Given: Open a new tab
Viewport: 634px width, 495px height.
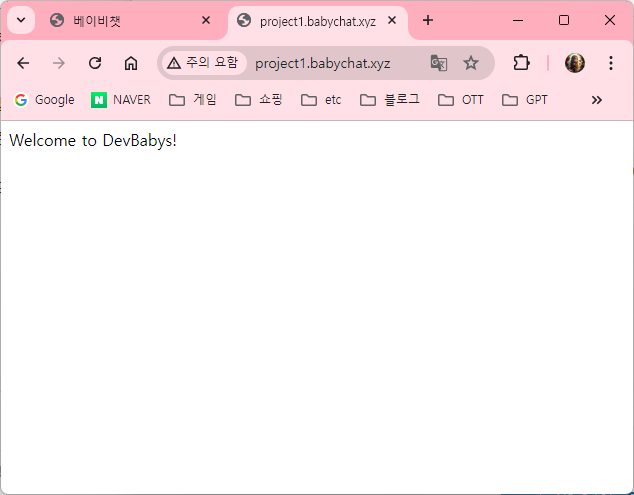Looking at the screenshot, I should point(428,20).
